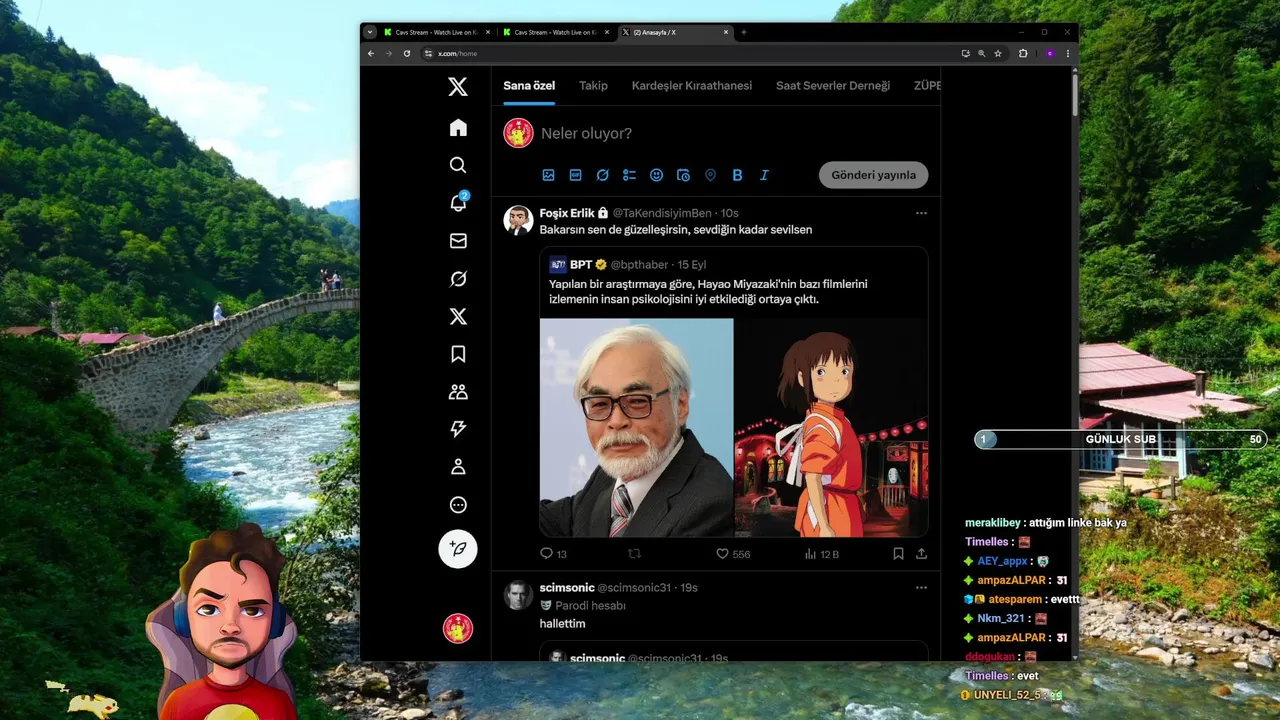Open the tab search dropdown arrow

point(369,32)
